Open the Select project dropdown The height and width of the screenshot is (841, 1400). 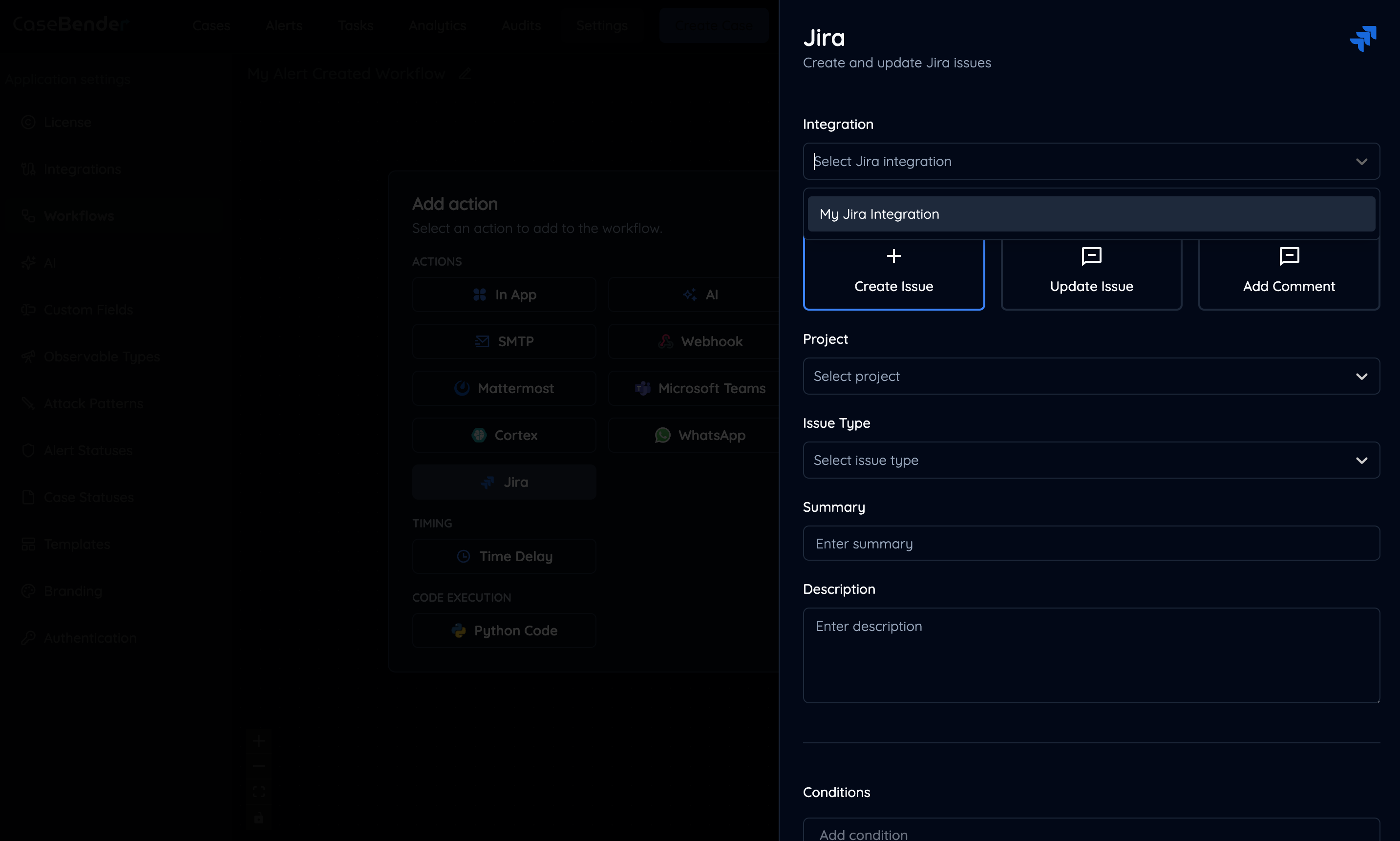(x=1089, y=376)
